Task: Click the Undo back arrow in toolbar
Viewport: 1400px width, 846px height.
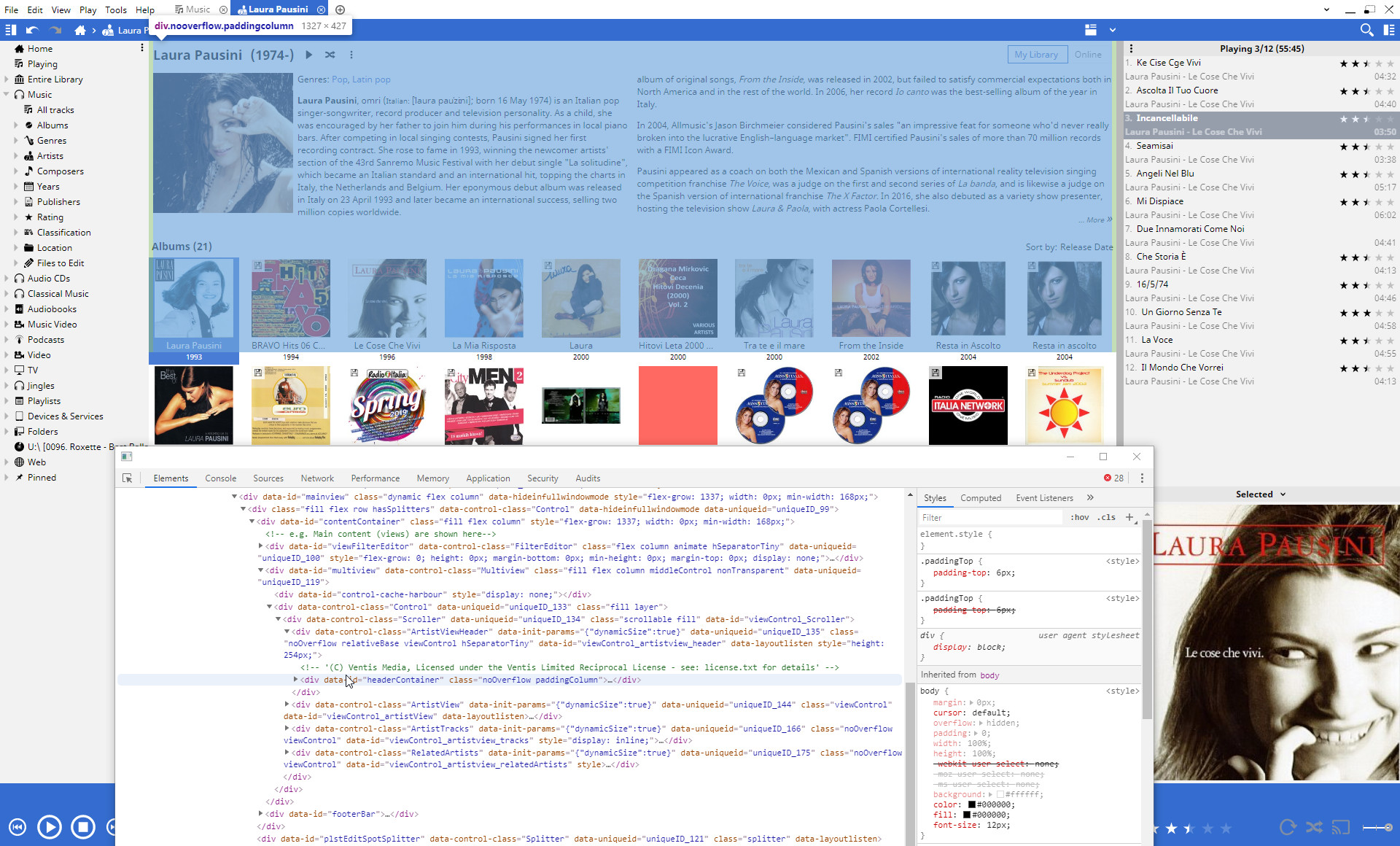Action: pos(31,30)
